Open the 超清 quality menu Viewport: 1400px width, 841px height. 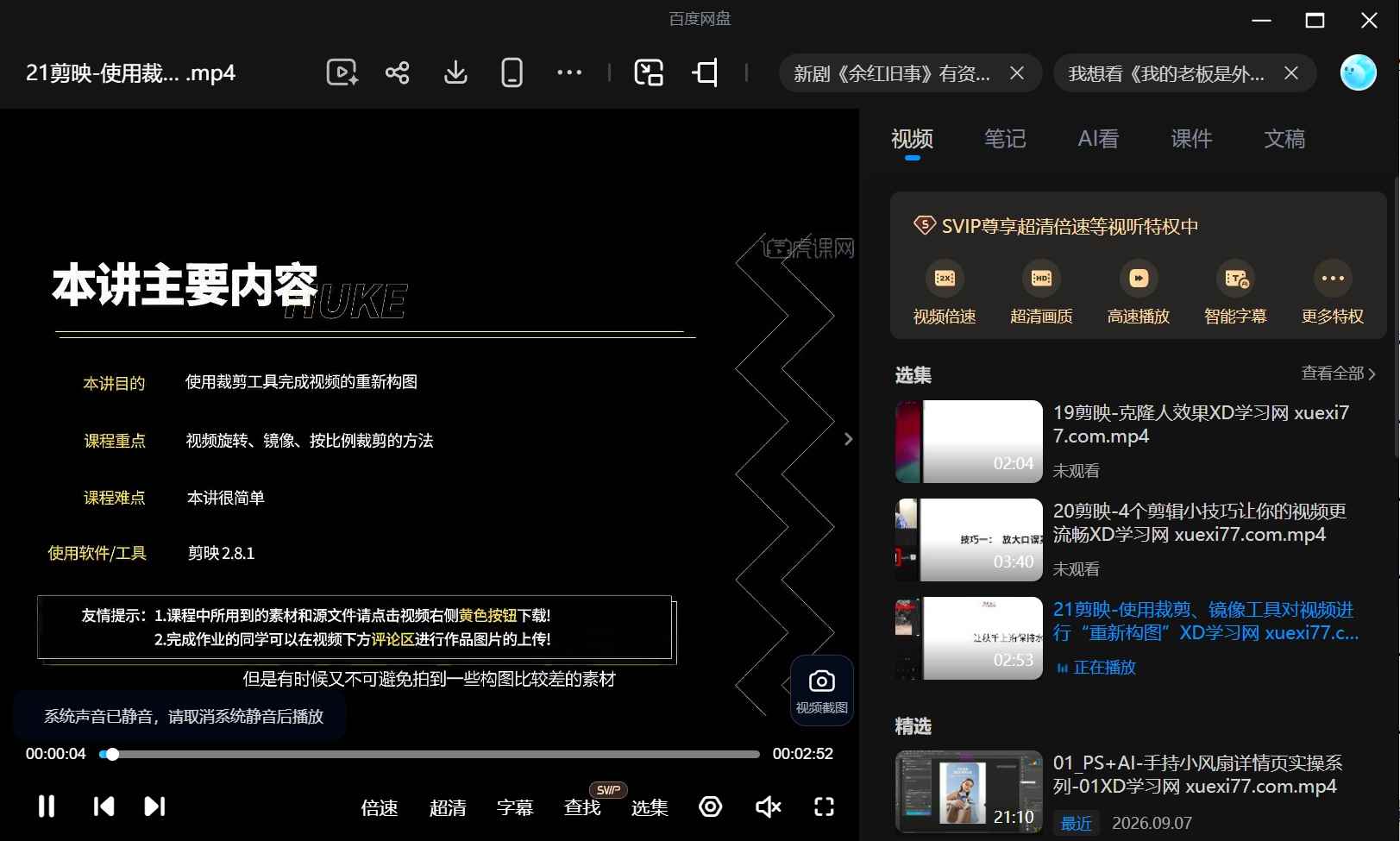(448, 807)
